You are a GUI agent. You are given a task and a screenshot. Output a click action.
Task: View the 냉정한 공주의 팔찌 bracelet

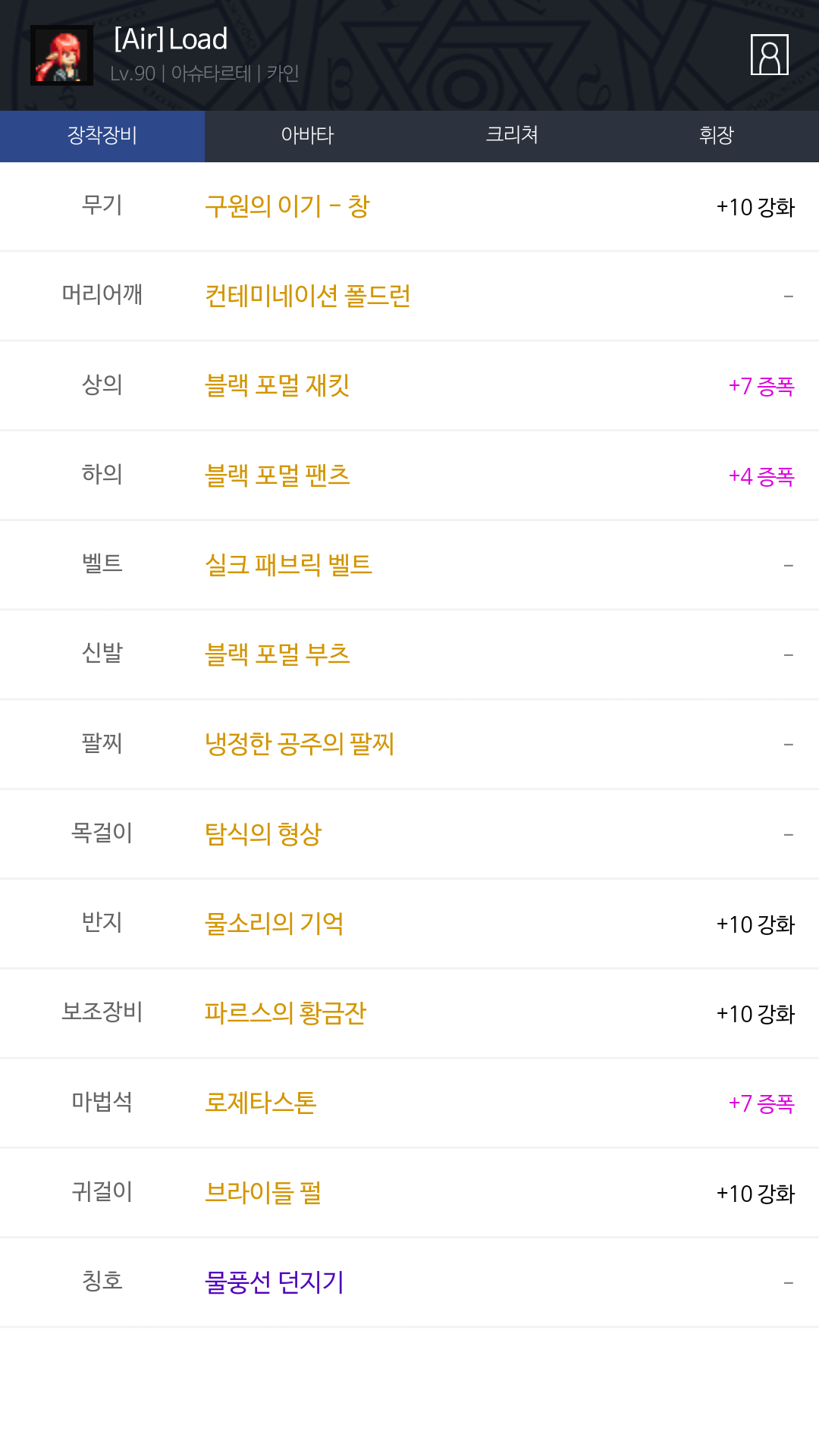pos(299,744)
